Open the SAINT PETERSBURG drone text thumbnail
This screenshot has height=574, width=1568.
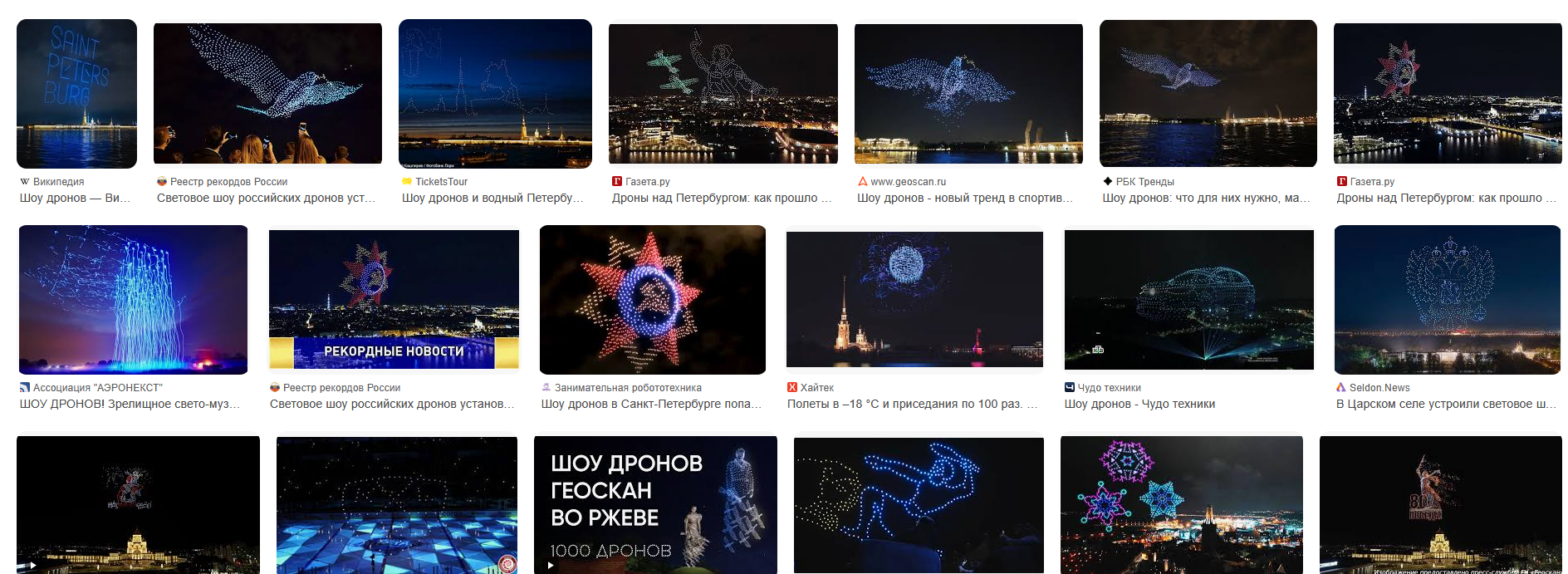click(76, 94)
